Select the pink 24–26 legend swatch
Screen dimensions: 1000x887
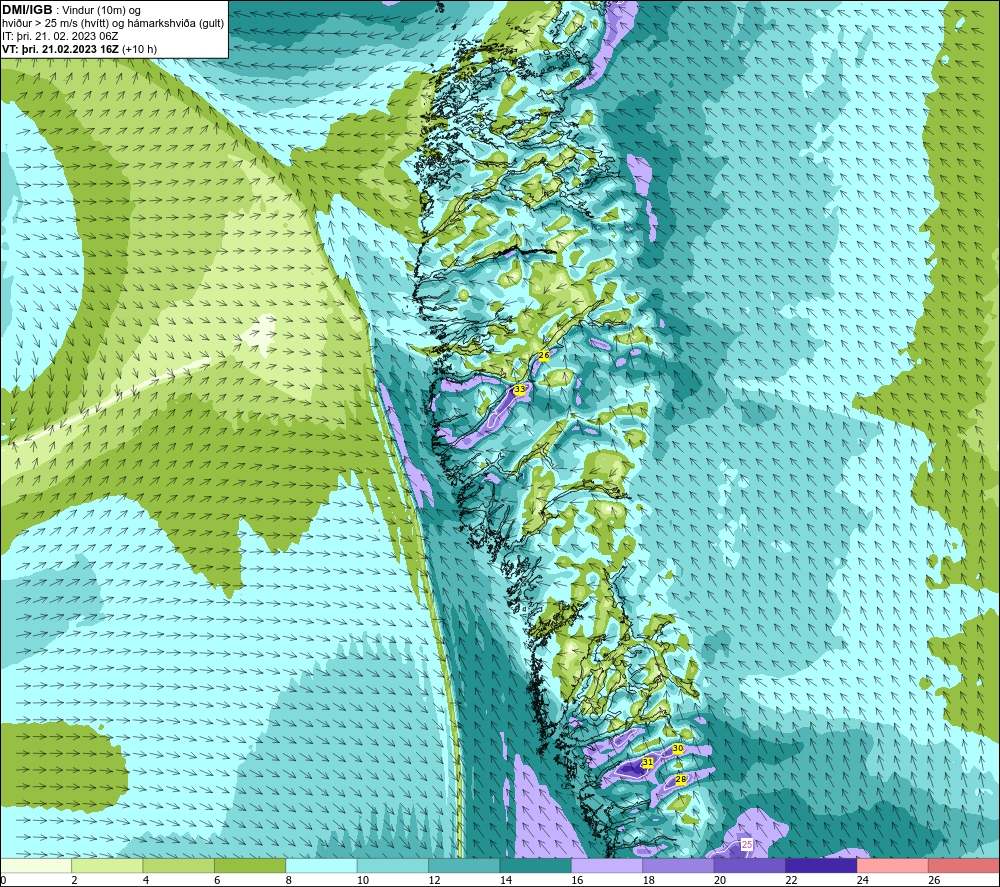point(893,865)
